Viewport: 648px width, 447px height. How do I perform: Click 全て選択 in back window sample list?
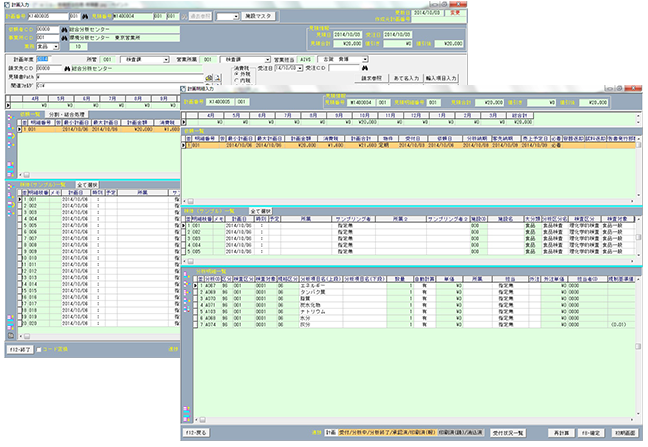coord(87,185)
